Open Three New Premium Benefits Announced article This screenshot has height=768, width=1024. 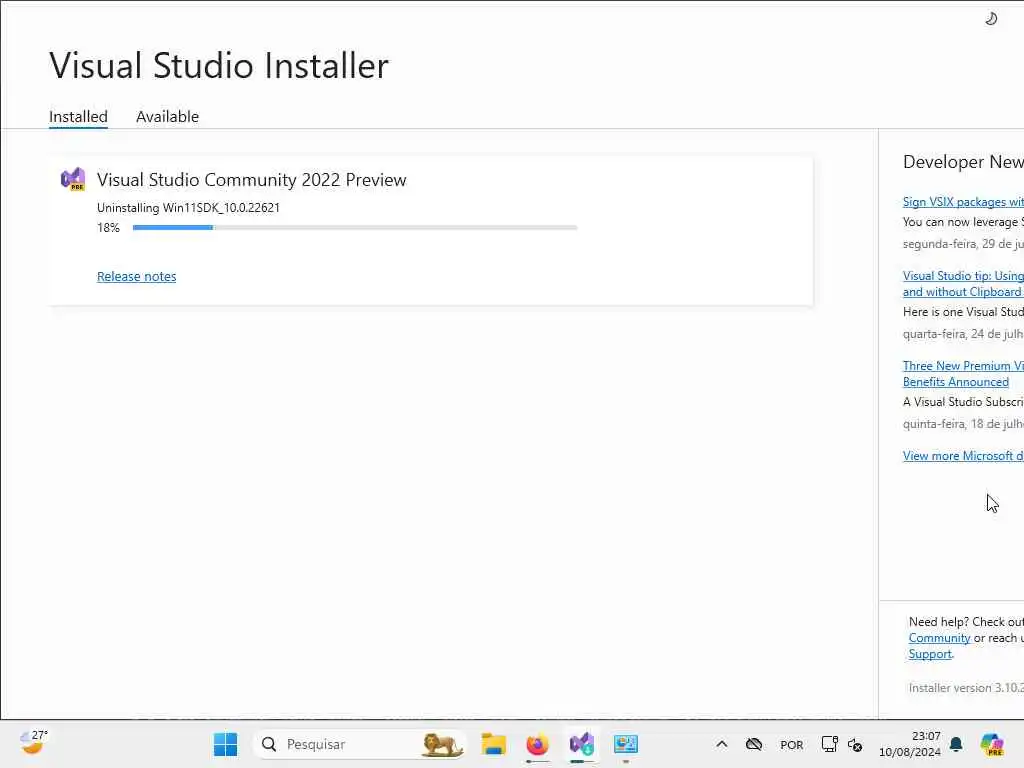[x=963, y=374]
